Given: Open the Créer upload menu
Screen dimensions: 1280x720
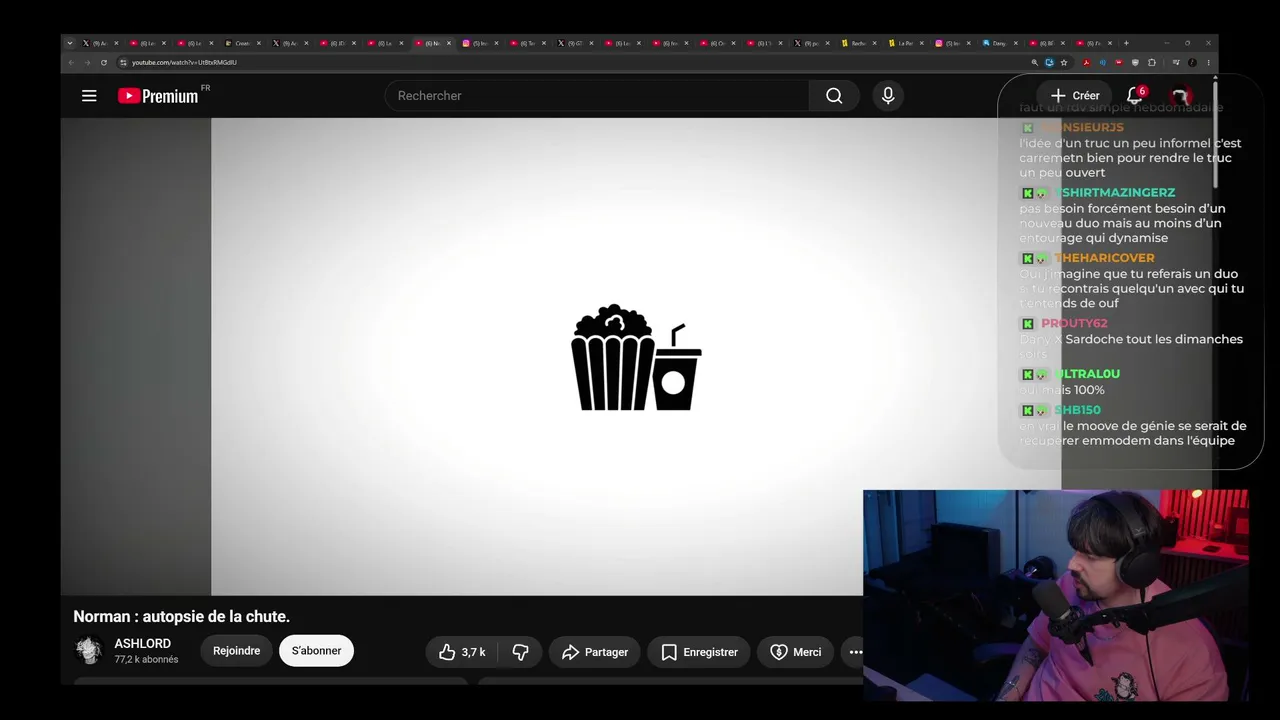Looking at the screenshot, I should click(x=1075, y=96).
